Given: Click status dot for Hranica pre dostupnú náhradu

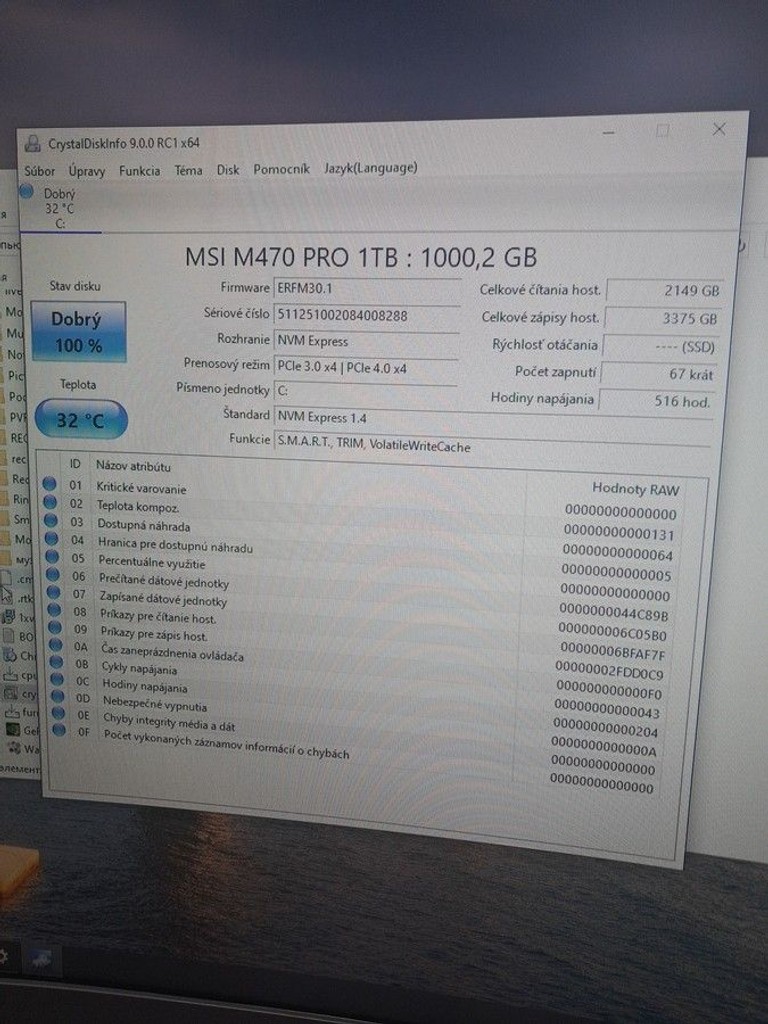Looking at the screenshot, I should (x=52, y=539).
